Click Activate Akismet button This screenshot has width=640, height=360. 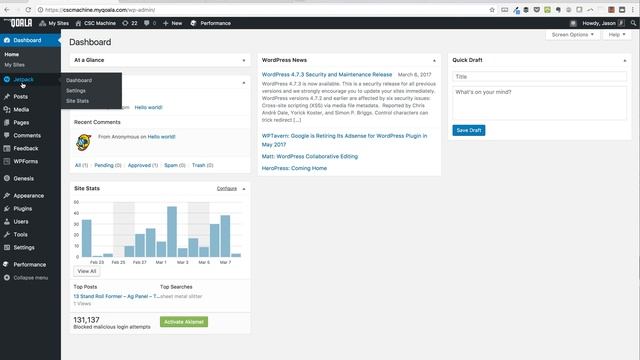(184, 322)
